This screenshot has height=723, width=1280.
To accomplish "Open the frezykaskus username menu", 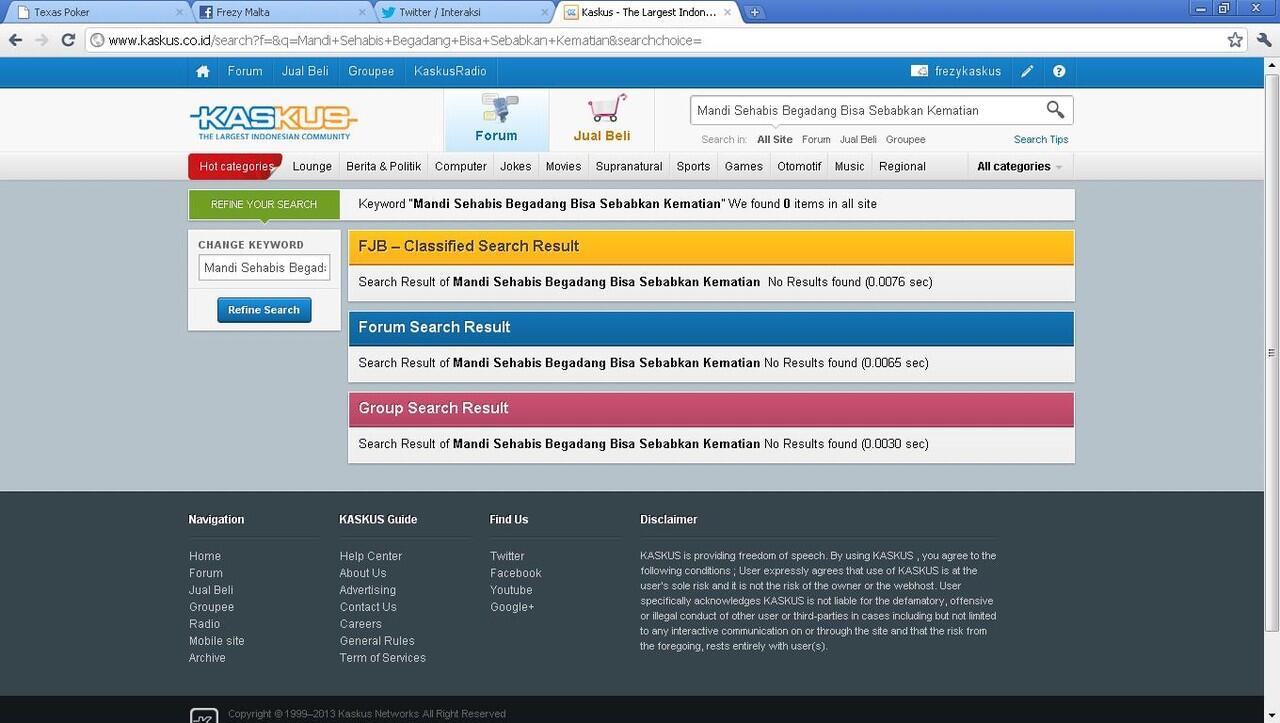I will [968, 72].
